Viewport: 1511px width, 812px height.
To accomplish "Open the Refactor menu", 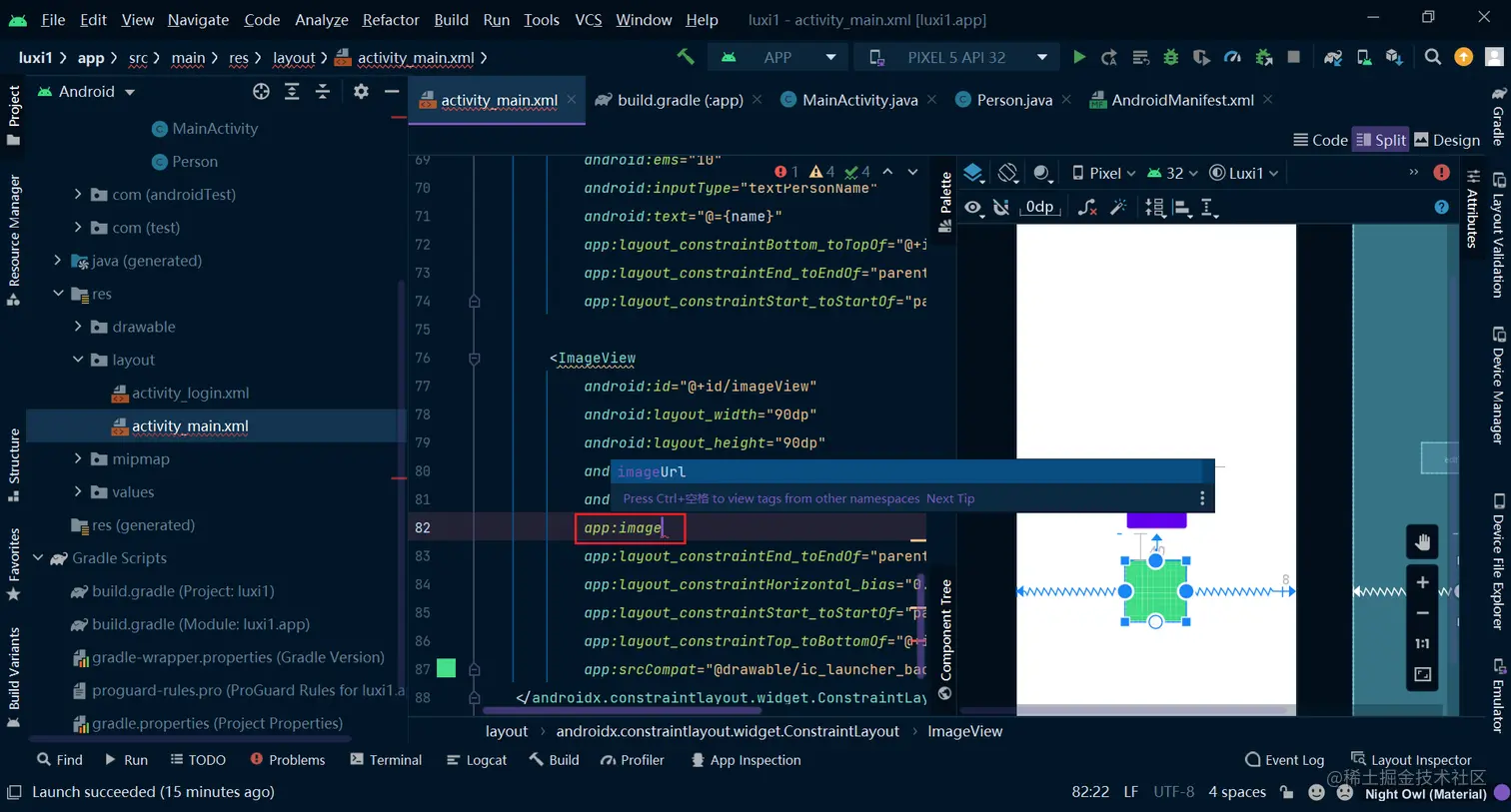I will pyautogui.click(x=391, y=20).
